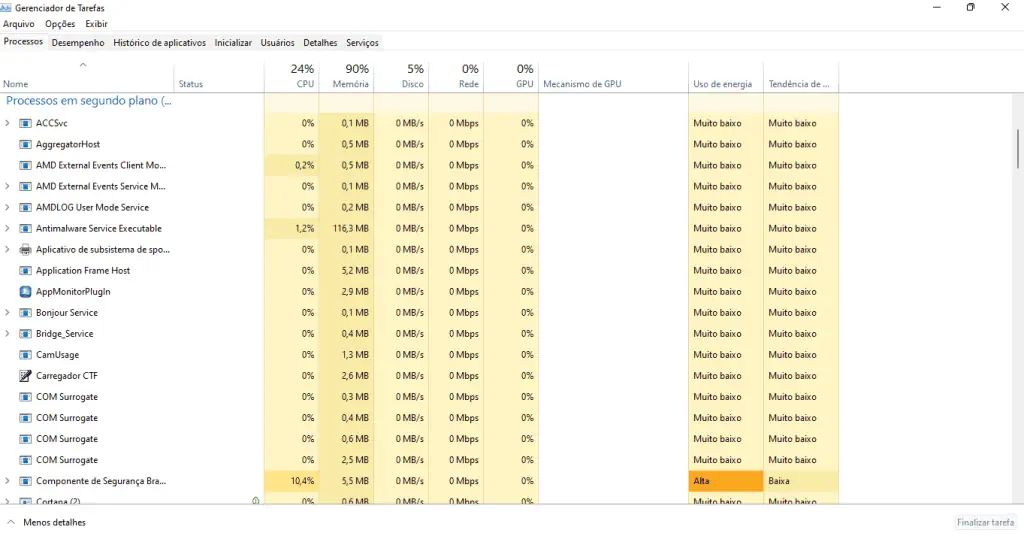1024x536 pixels.
Task: Select the 0,2% CPU cell
Action: click(x=292, y=165)
